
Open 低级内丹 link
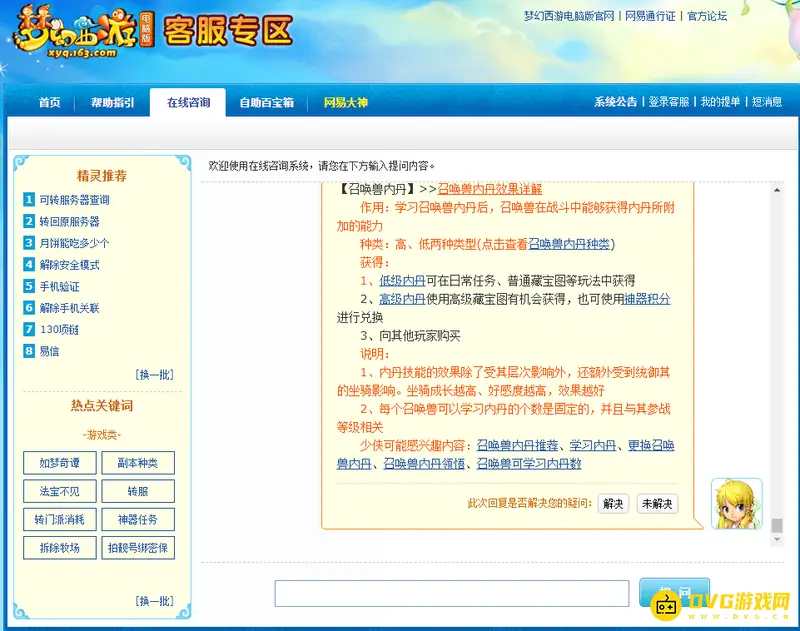point(402,281)
